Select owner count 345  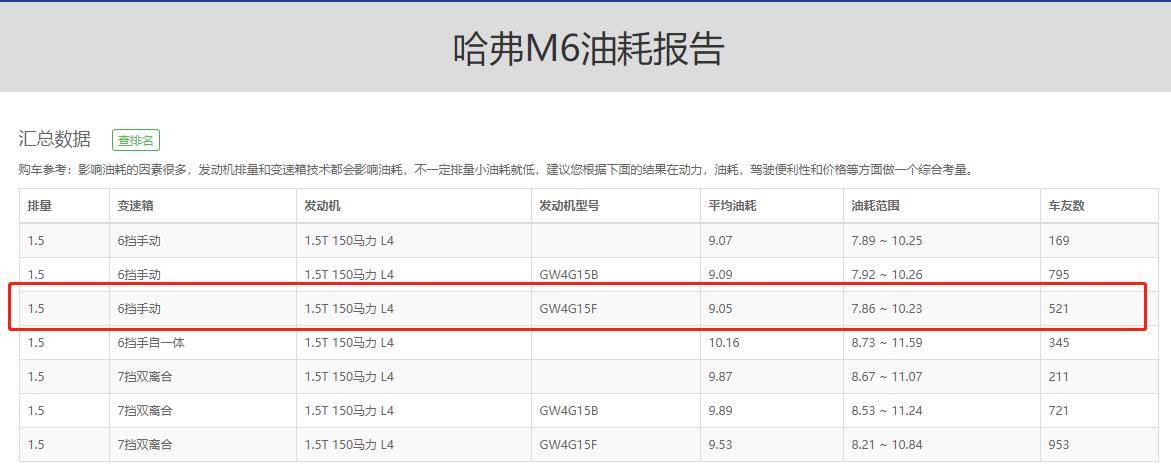click(x=1059, y=343)
